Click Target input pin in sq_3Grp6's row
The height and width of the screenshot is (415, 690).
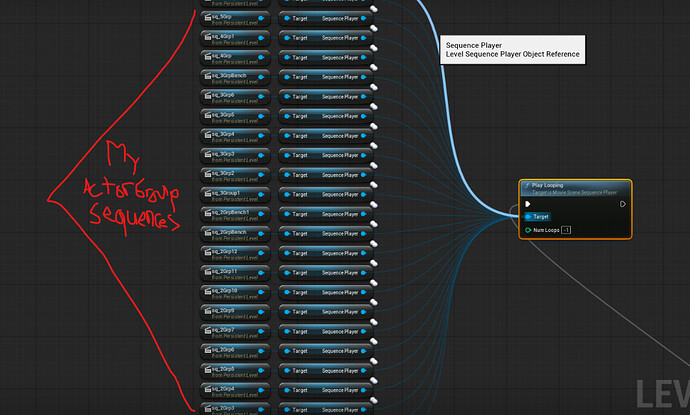coord(287,97)
